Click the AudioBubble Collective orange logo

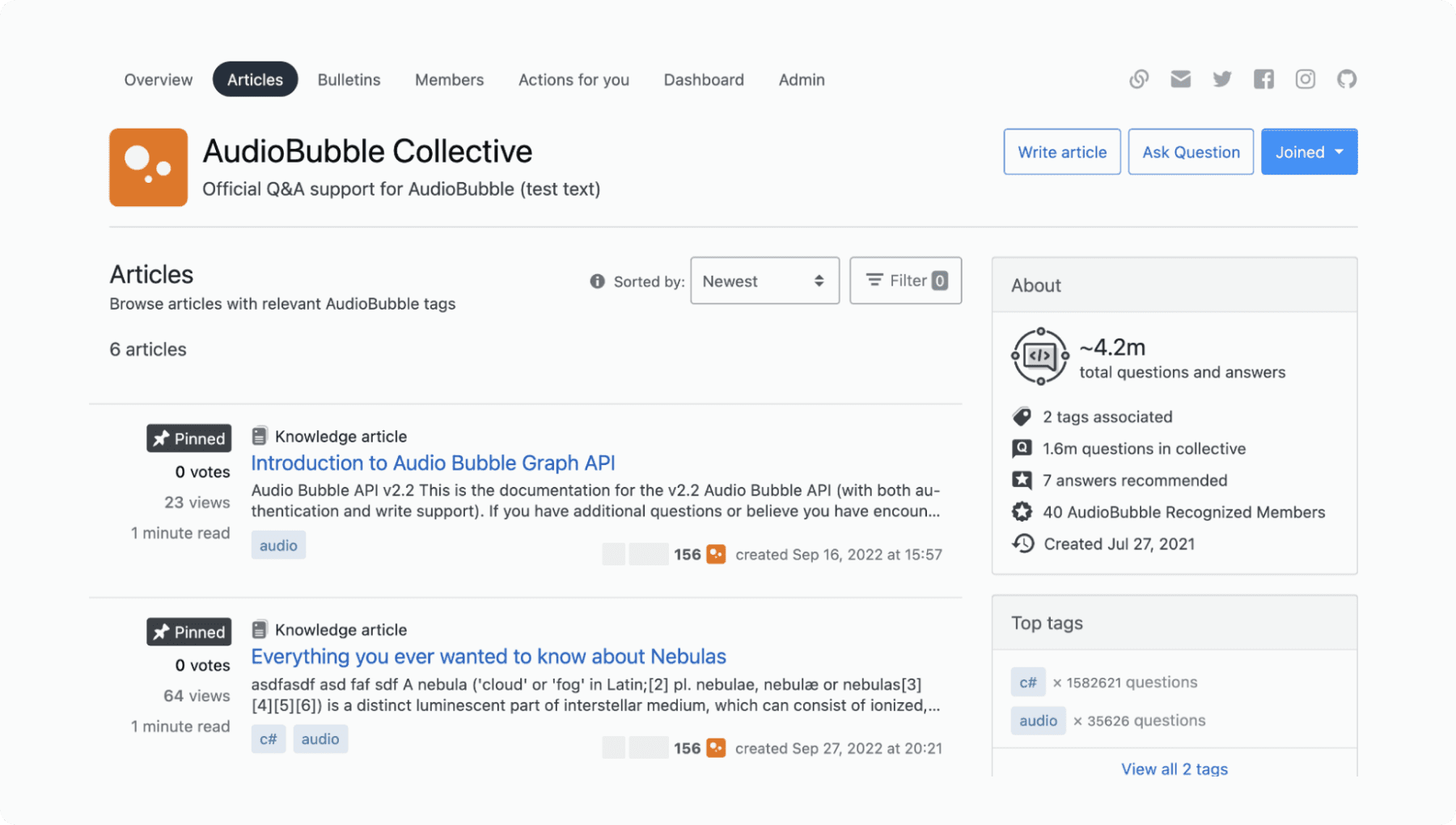pyautogui.click(x=149, y=167)
